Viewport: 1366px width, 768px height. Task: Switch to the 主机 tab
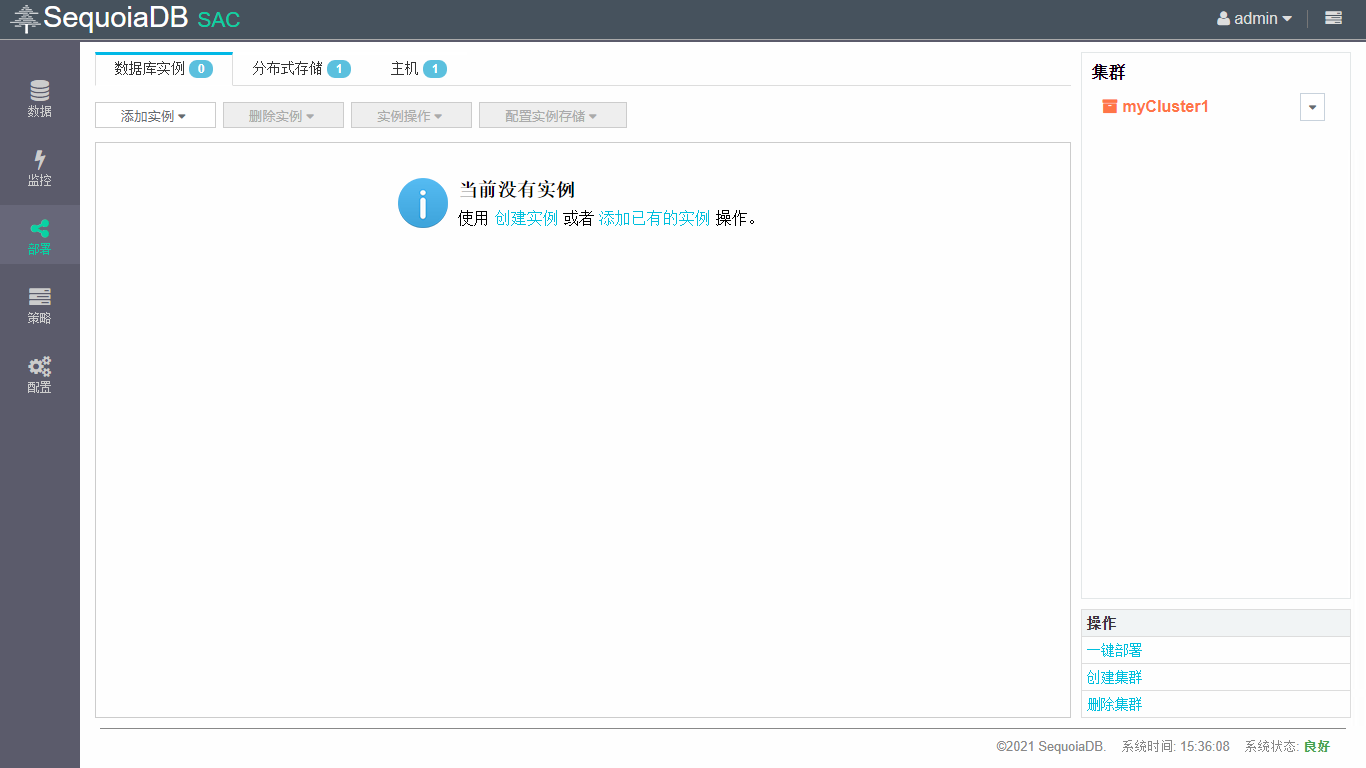417,69
